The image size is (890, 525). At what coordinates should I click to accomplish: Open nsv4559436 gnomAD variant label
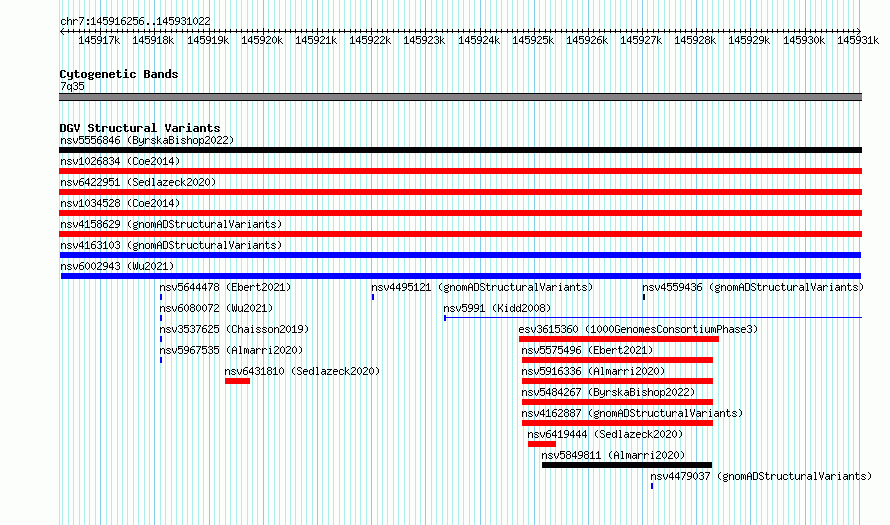point(753,287)
